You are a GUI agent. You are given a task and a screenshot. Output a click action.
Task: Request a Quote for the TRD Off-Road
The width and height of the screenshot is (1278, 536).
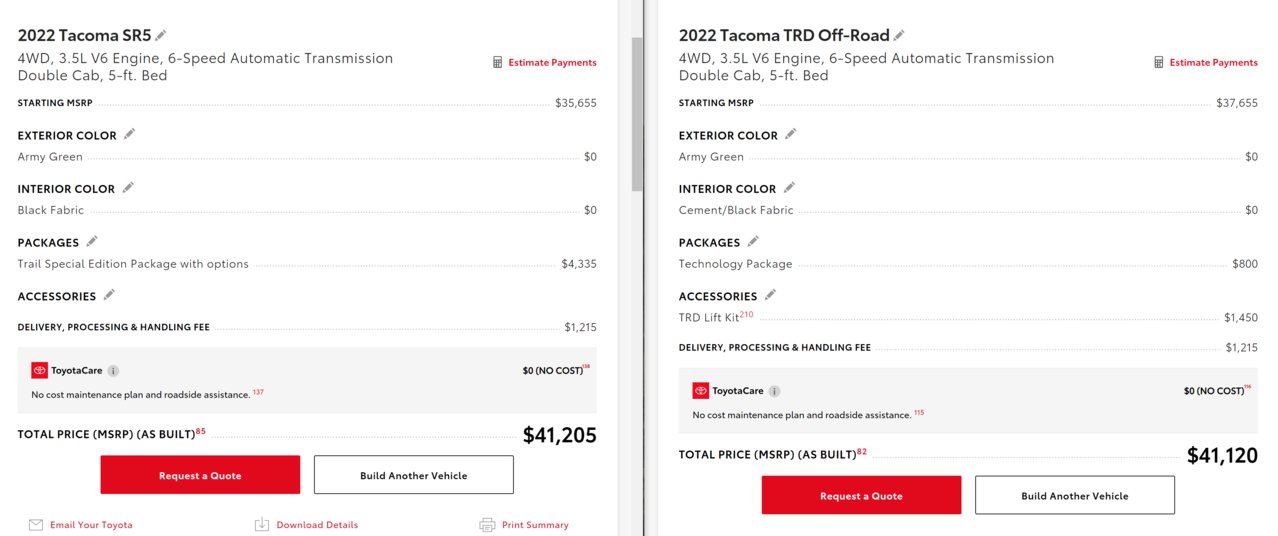pos(861,495)
